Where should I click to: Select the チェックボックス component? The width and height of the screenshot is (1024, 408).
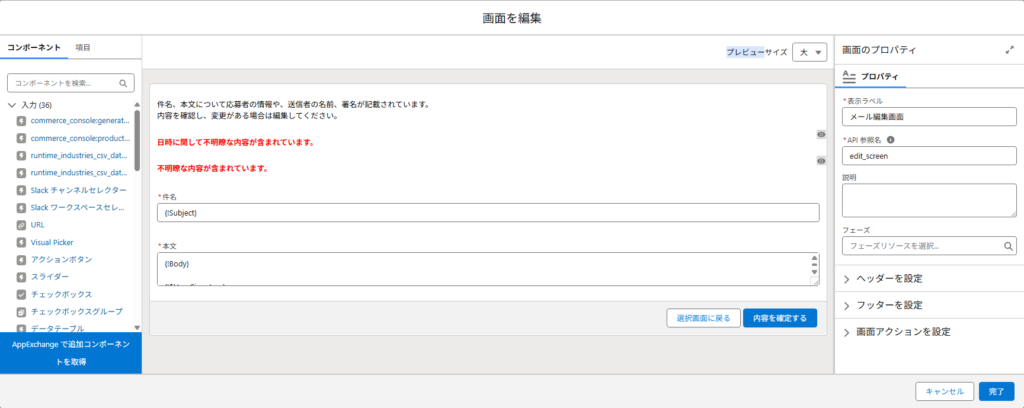(x=61, y=295)
